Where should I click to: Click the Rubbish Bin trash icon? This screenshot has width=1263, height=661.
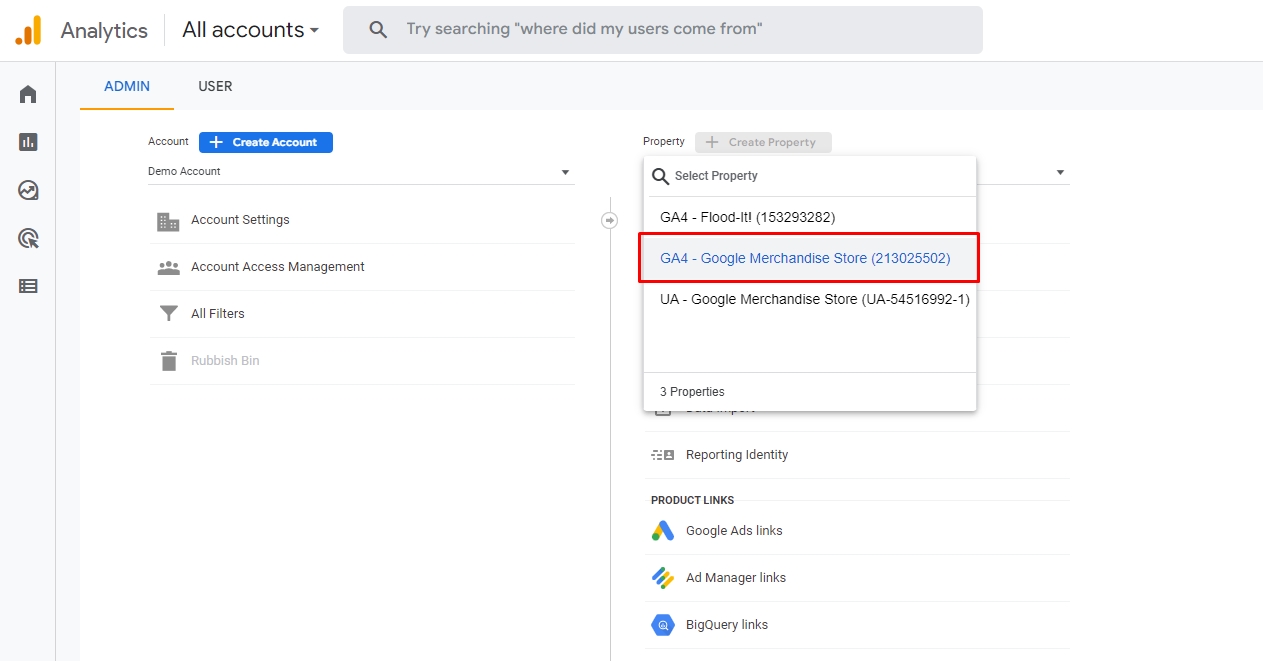168,361
